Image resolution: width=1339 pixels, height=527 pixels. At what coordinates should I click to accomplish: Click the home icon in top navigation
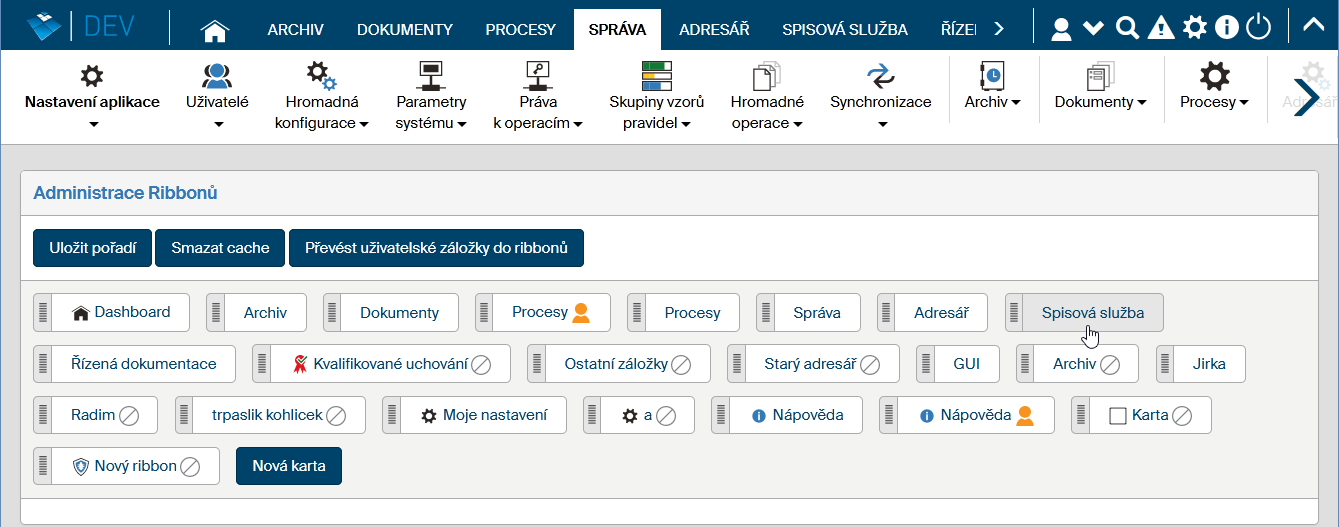215,30
